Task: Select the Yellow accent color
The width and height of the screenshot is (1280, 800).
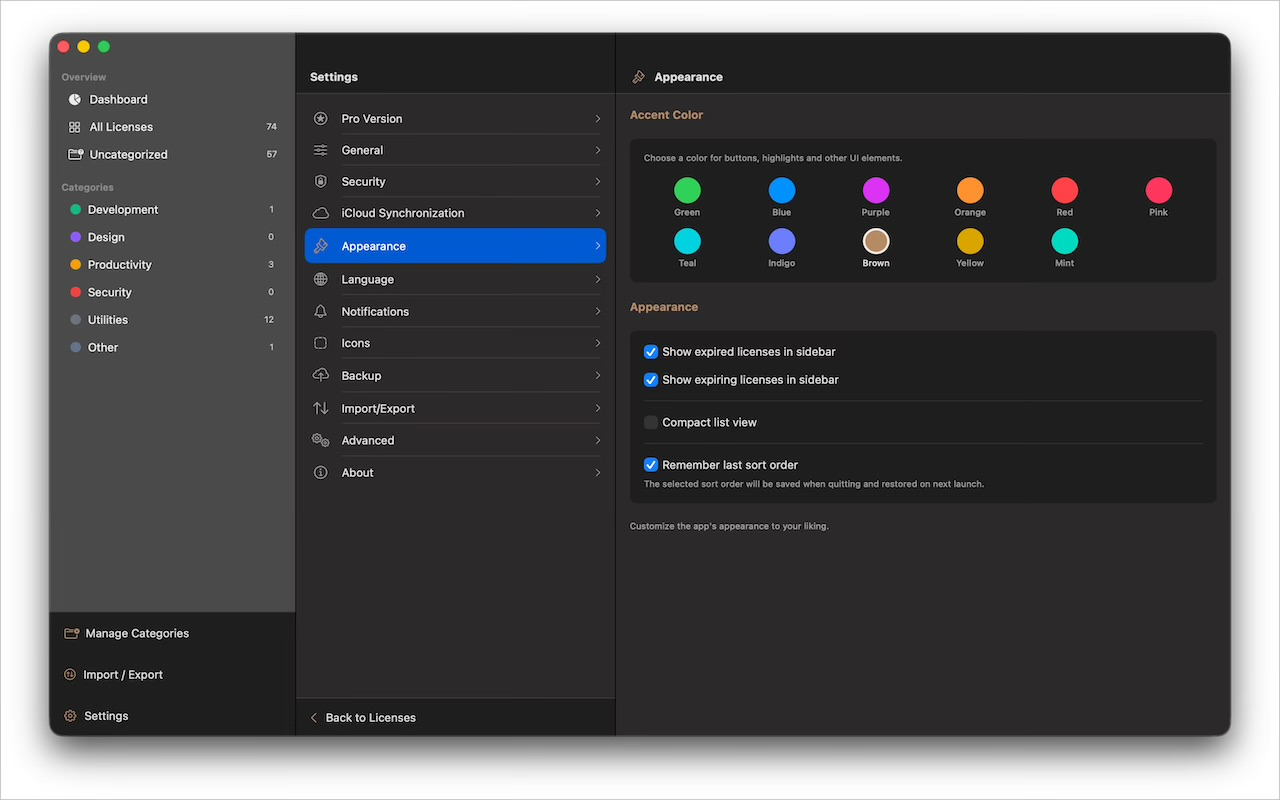Action: pyautogui.click(x=970, y=241)
